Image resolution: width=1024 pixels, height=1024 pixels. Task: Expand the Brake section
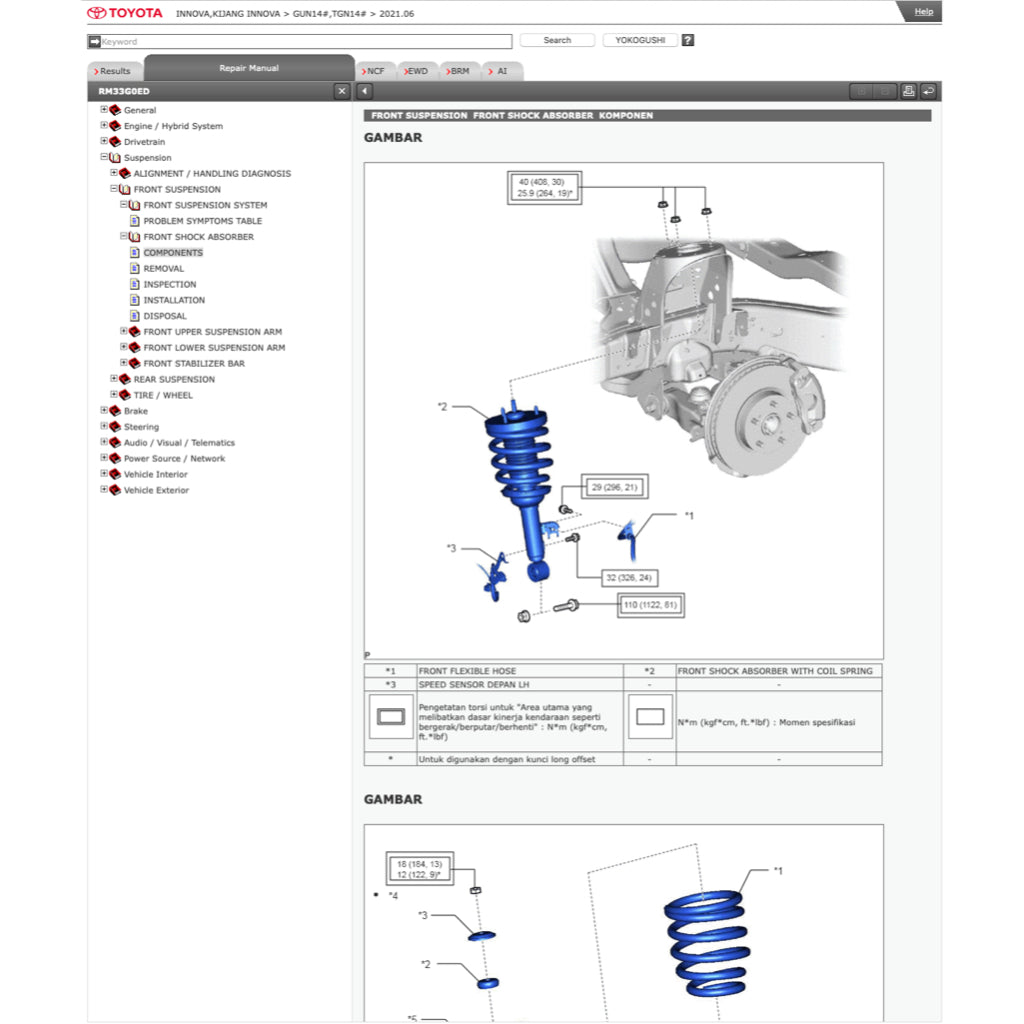(105, 410)
